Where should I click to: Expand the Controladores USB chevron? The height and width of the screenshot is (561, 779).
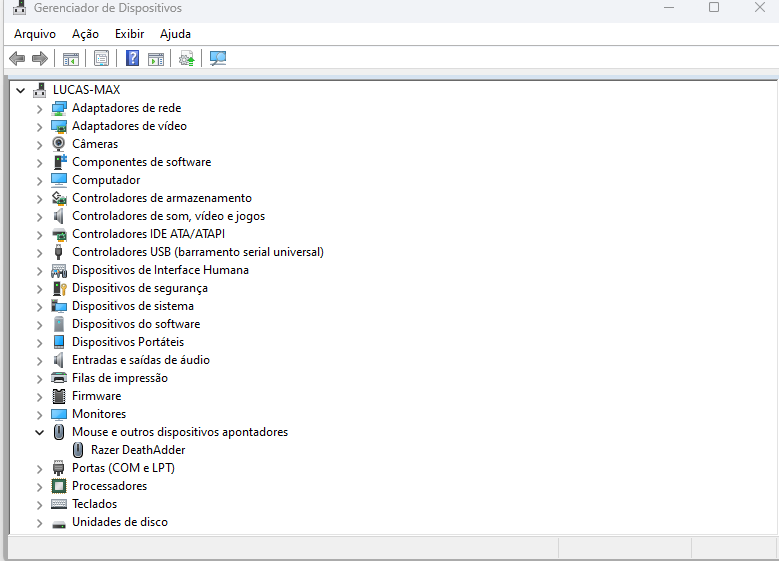(x=39, y=252)
